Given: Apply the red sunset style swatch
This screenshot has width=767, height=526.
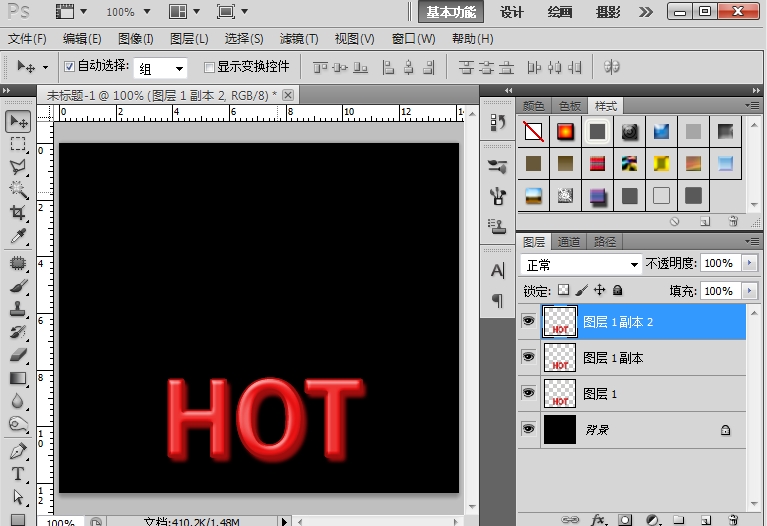Looking at the screenshot, I should 565,132.
